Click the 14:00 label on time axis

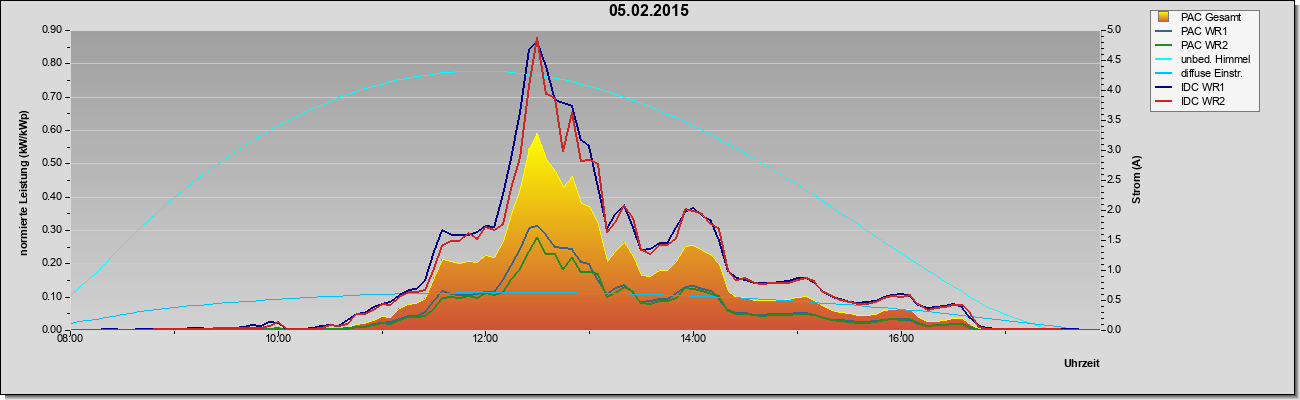tap(693, 340)
